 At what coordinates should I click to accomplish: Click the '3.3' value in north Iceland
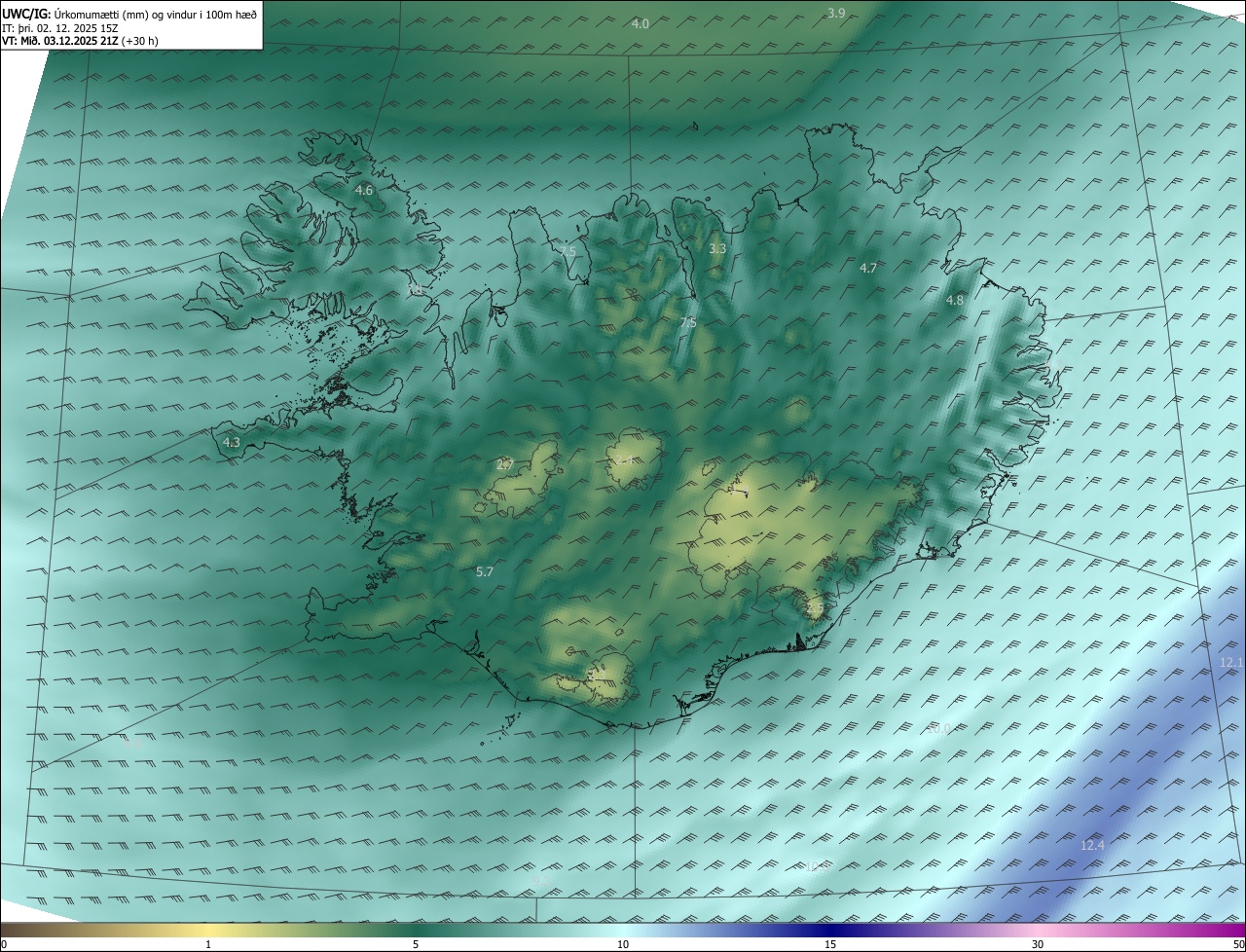(717, 248)
